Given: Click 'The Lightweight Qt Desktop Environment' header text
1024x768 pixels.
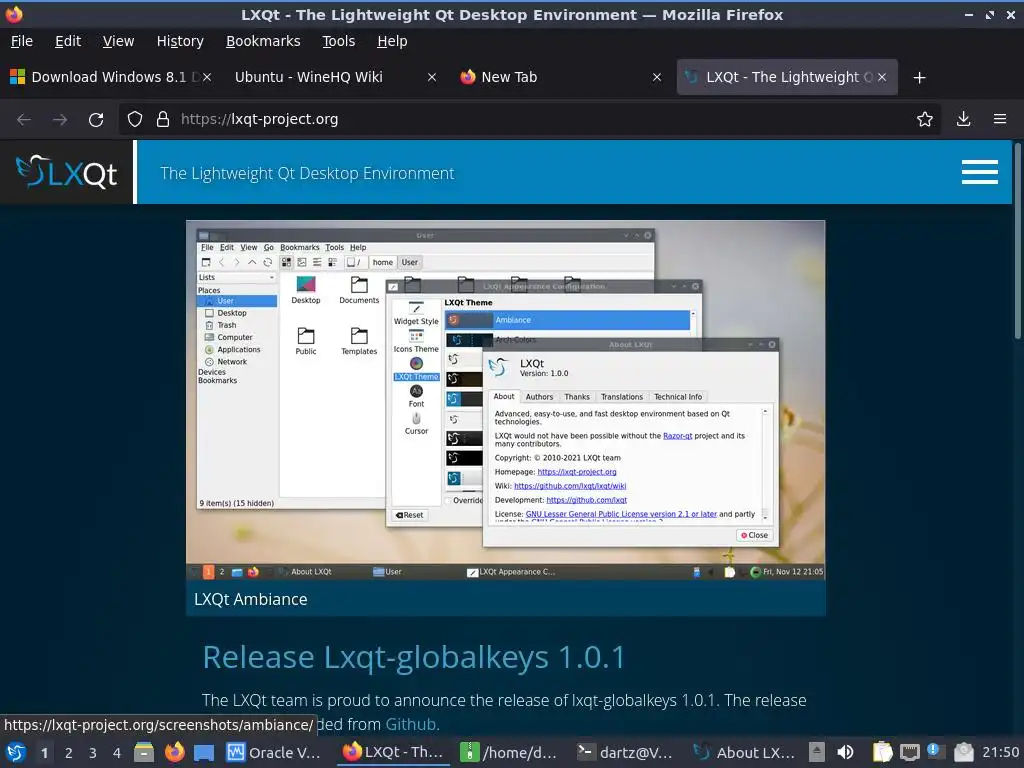Looking at the screenshot, I should (307, 173).
